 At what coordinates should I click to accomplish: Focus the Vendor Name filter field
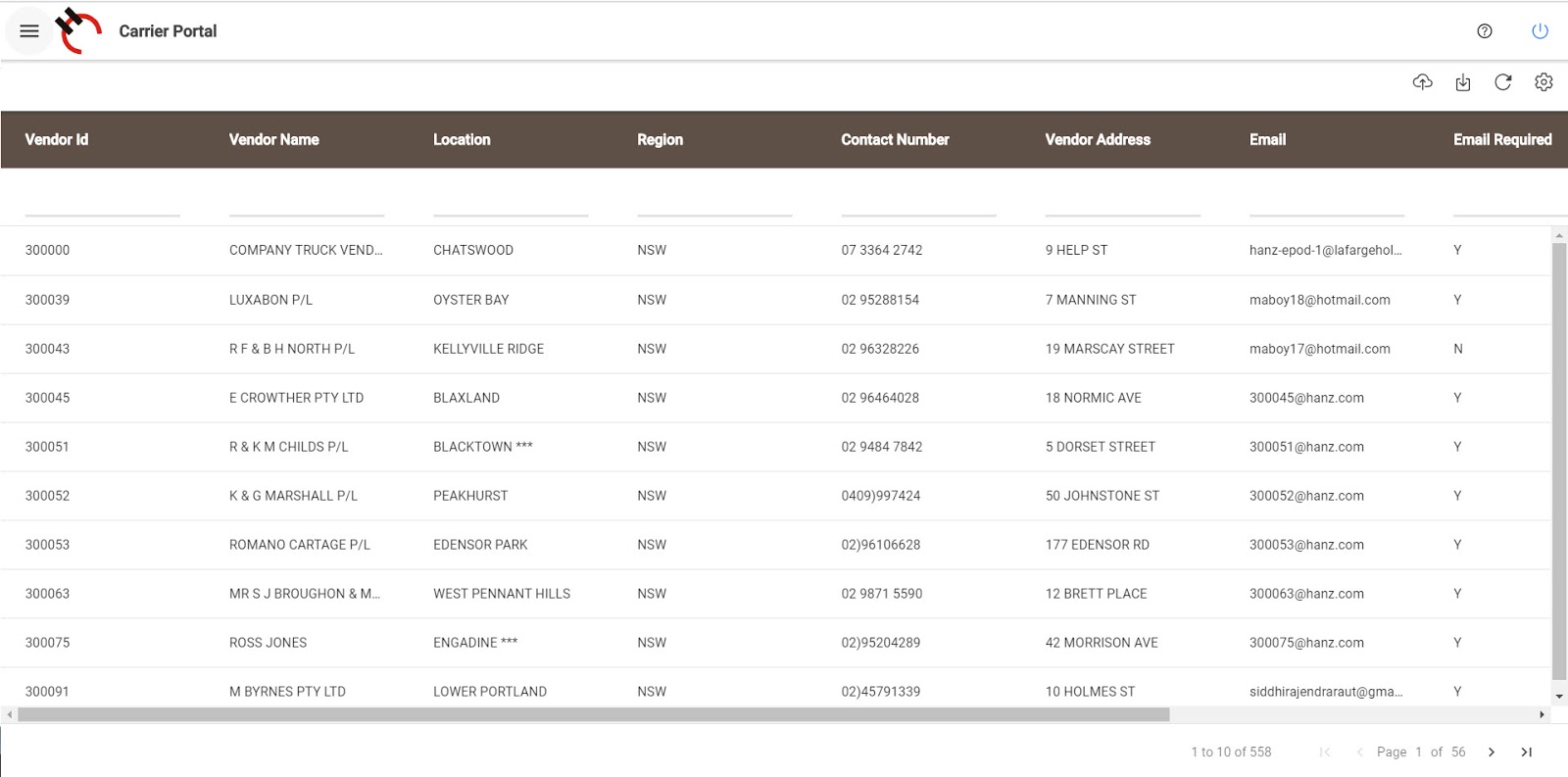[x=307, y=204]
